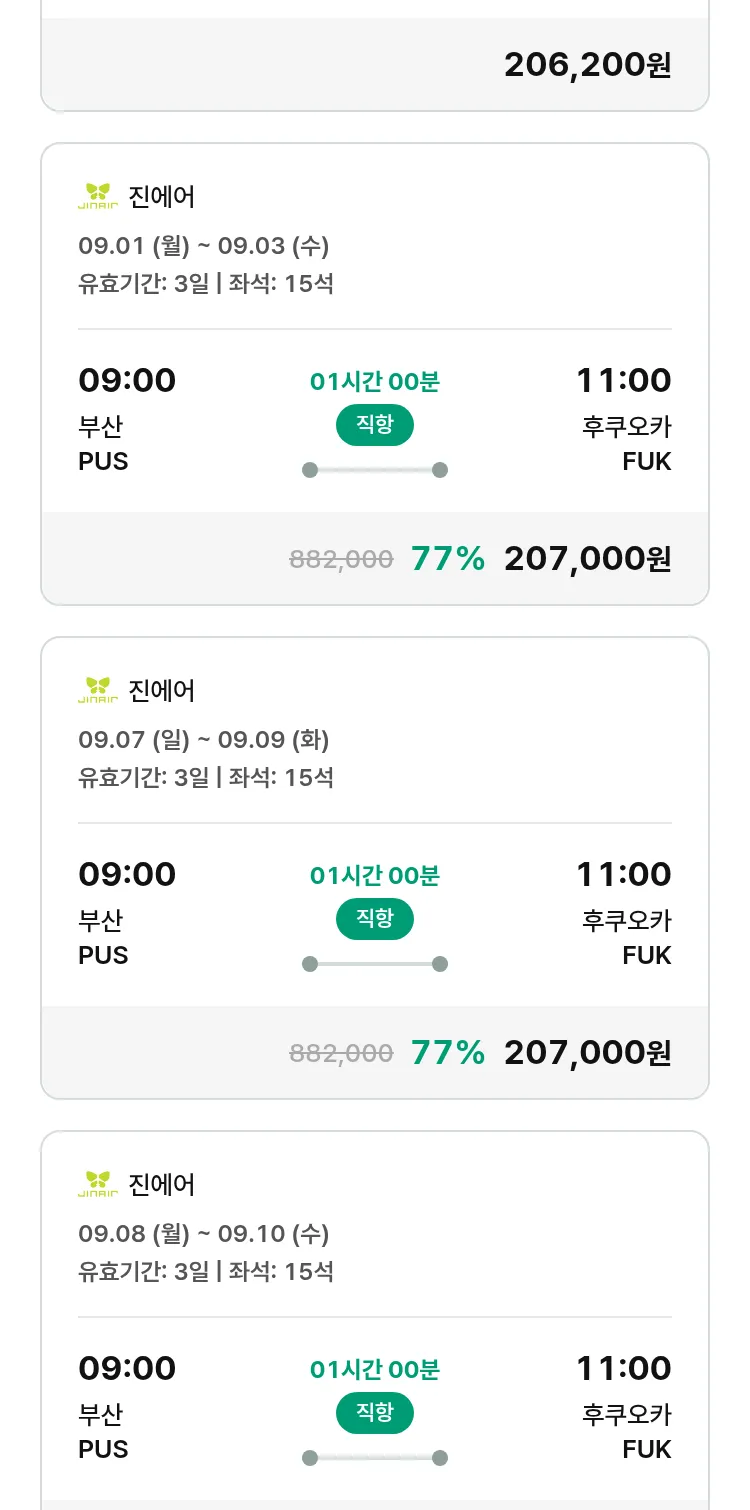Click the 77% discount on the 09.07 flight
The width and height of the screenshot is (750, 1510).
tap(448, 1053)
